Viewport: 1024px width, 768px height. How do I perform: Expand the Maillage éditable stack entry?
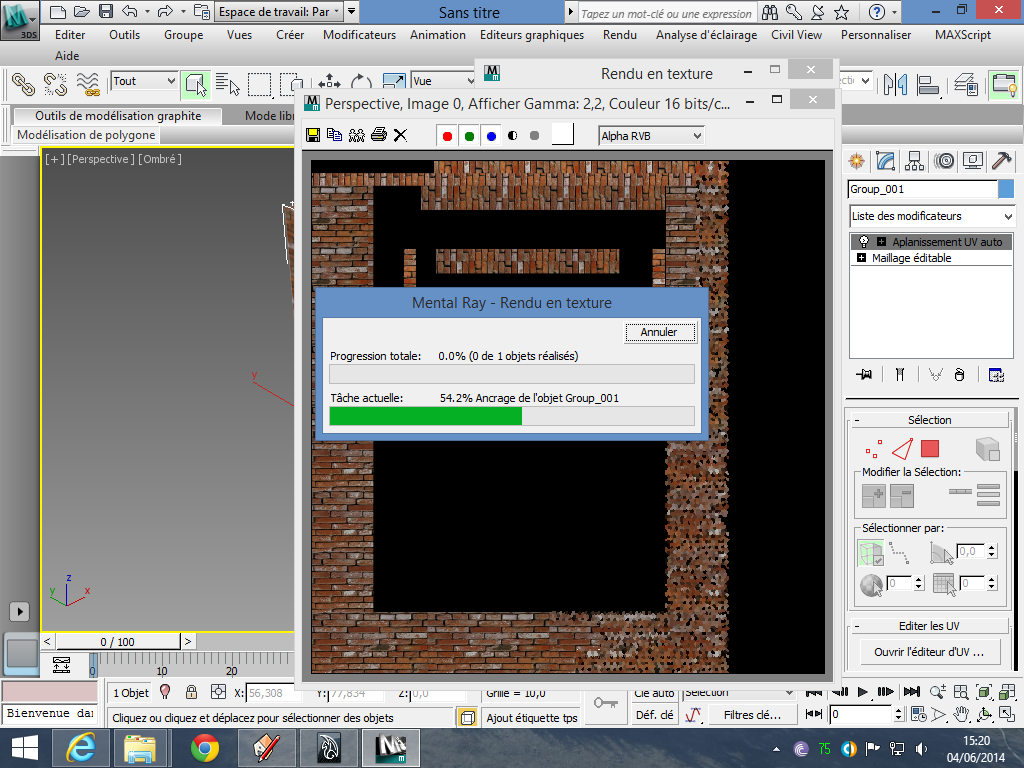[x=861, y=258]
